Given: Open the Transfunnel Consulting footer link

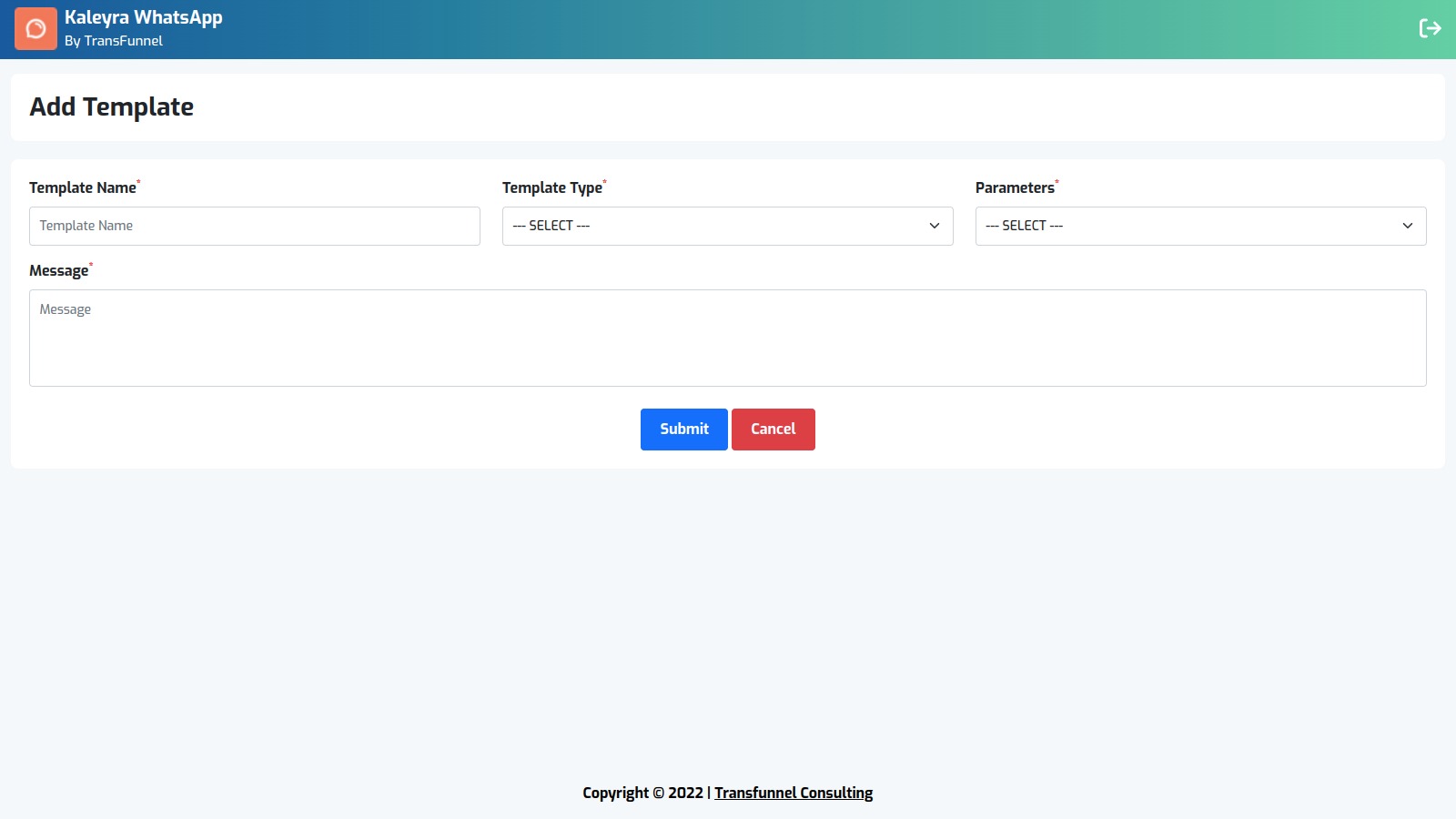Looking at the screenshot, I should 794,793.
